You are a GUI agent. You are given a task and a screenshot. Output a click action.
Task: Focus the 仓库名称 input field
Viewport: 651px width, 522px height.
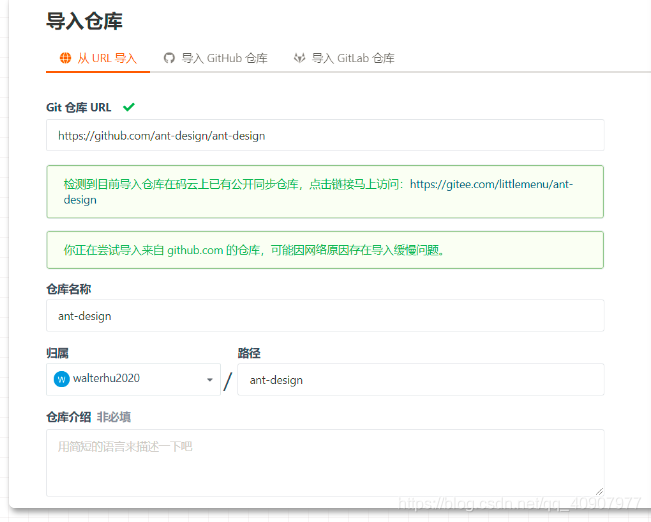(x=325, y=316)
